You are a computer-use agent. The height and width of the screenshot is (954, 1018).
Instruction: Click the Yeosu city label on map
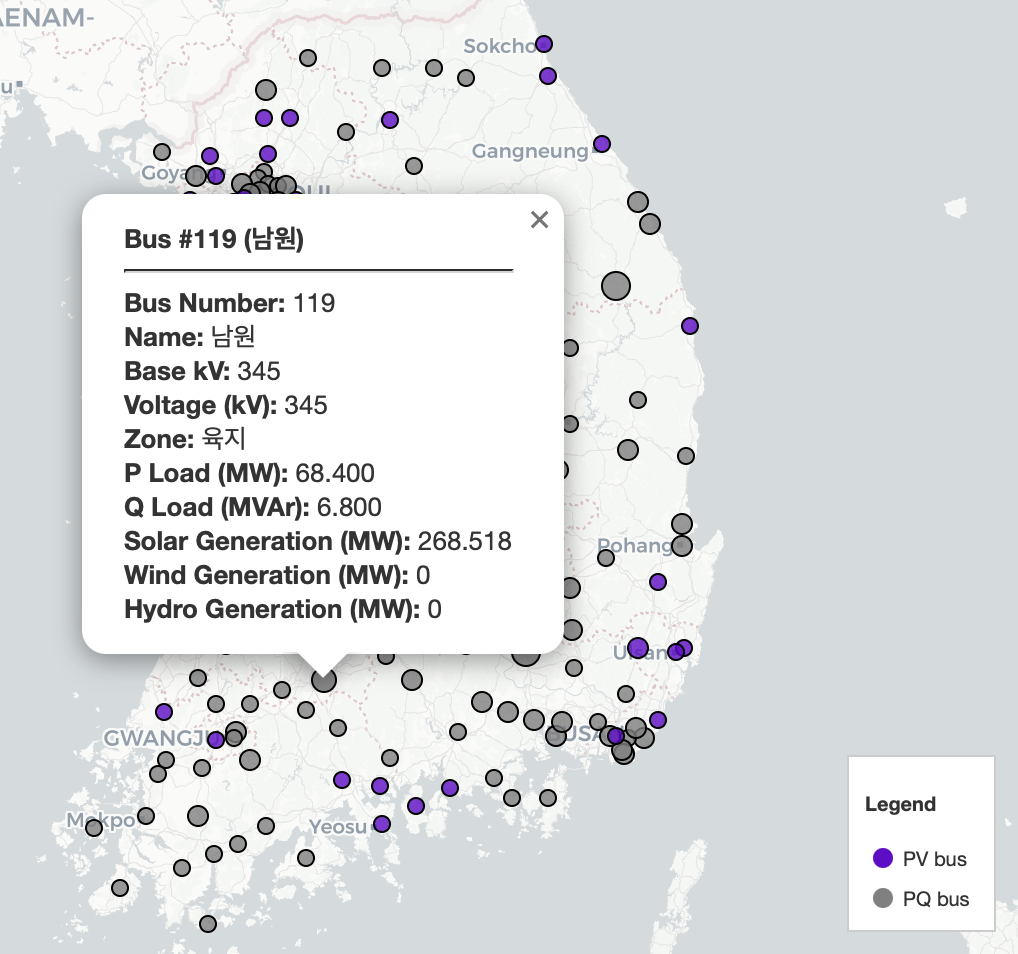coord(337,827)
